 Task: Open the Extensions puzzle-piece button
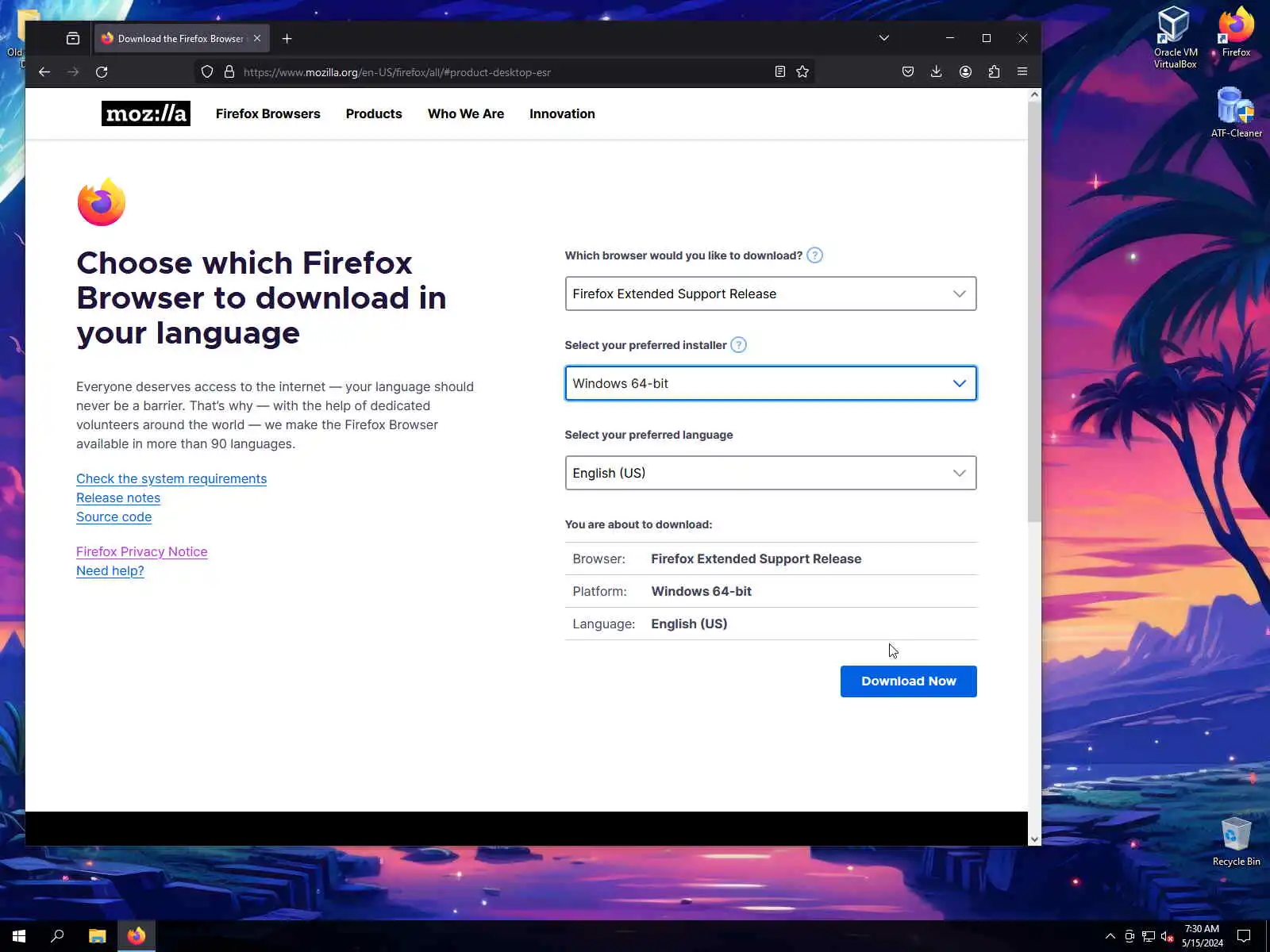[x=994, y=72]
